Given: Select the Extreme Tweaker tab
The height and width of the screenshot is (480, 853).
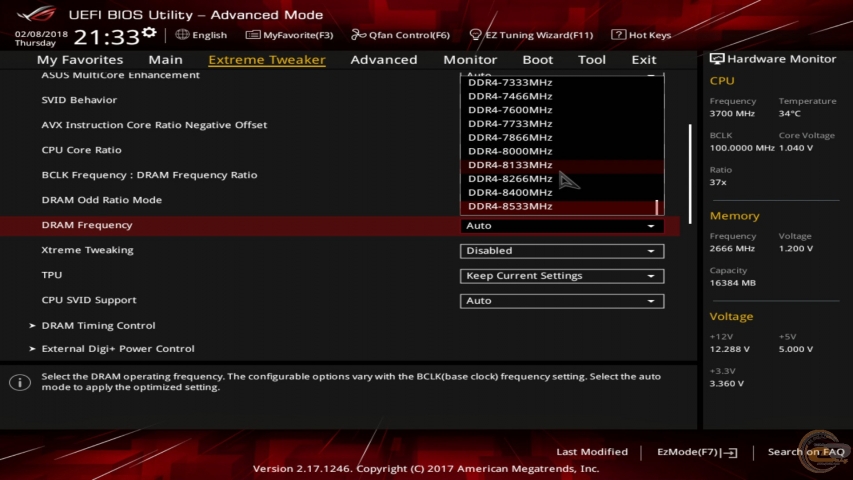Looking at the screenshot, I should [x=267, y=59].
